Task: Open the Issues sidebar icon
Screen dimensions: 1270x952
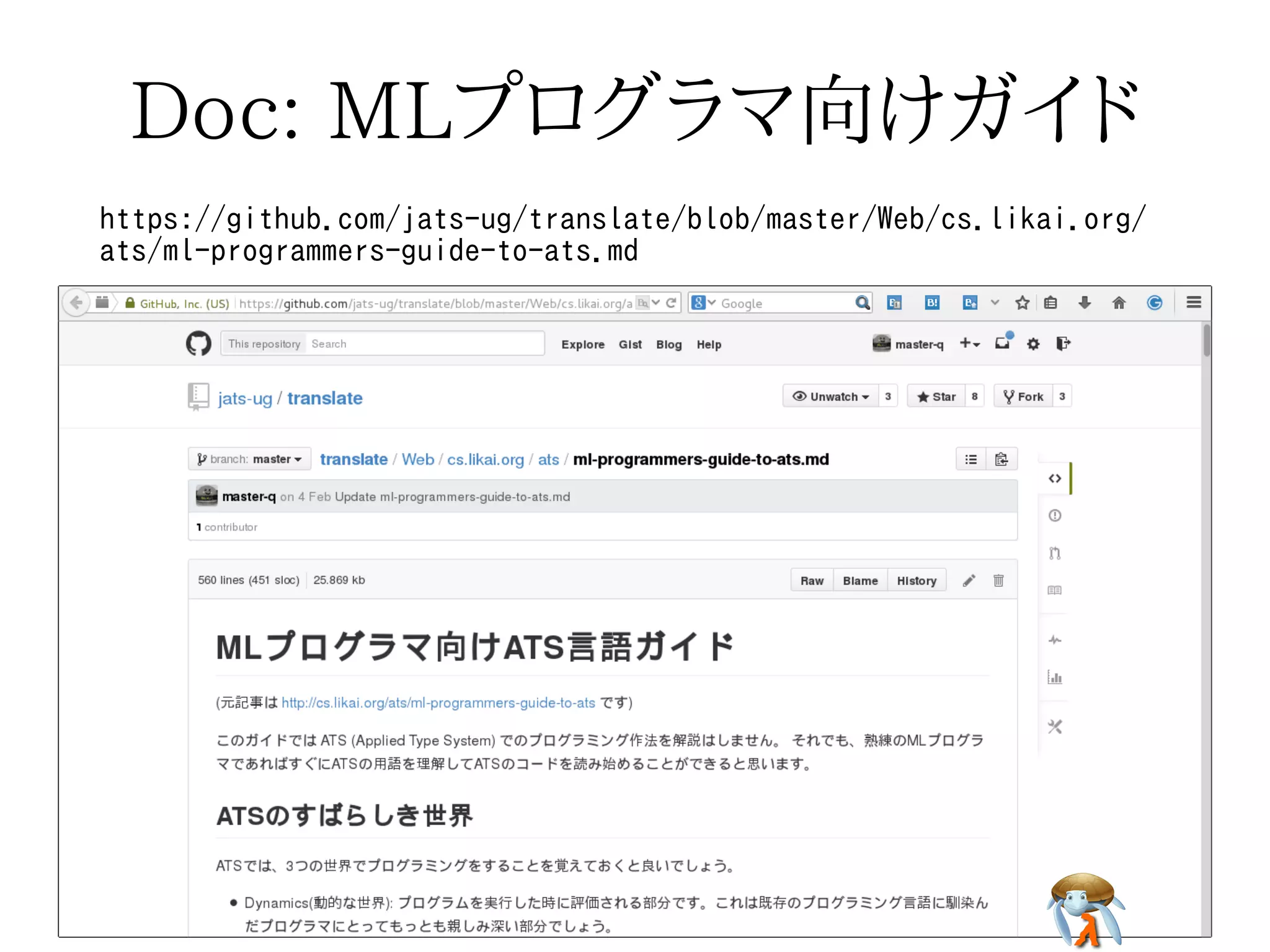Action: tap(1055, 516)
